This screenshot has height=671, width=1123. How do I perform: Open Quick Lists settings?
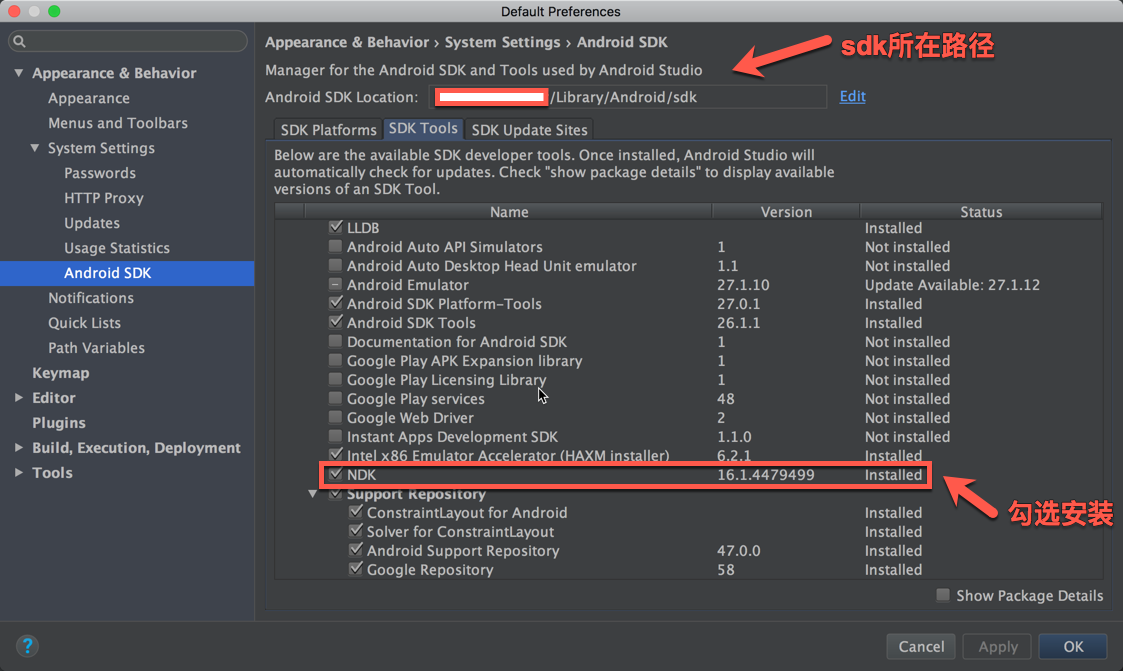click(85, 323)
